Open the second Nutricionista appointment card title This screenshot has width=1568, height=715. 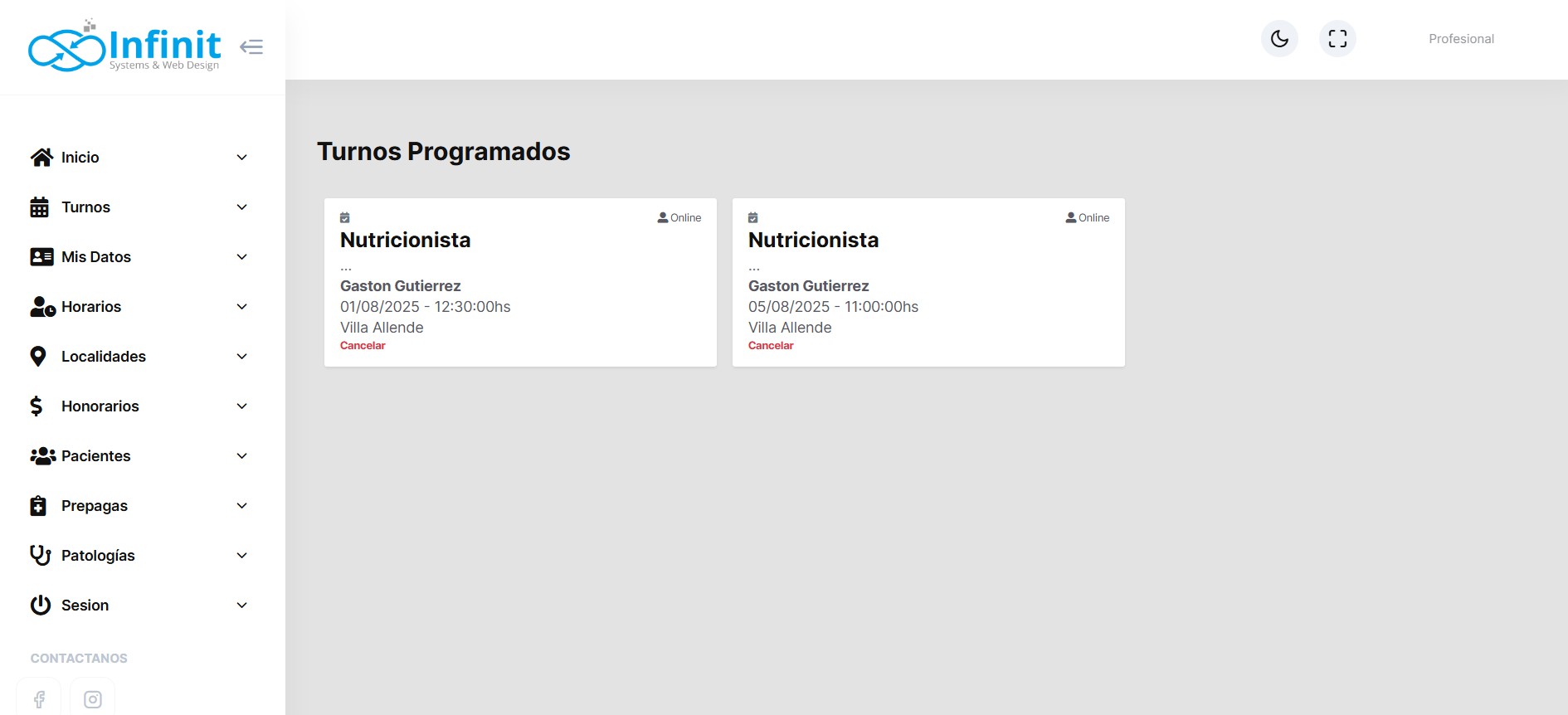(813, 241)
